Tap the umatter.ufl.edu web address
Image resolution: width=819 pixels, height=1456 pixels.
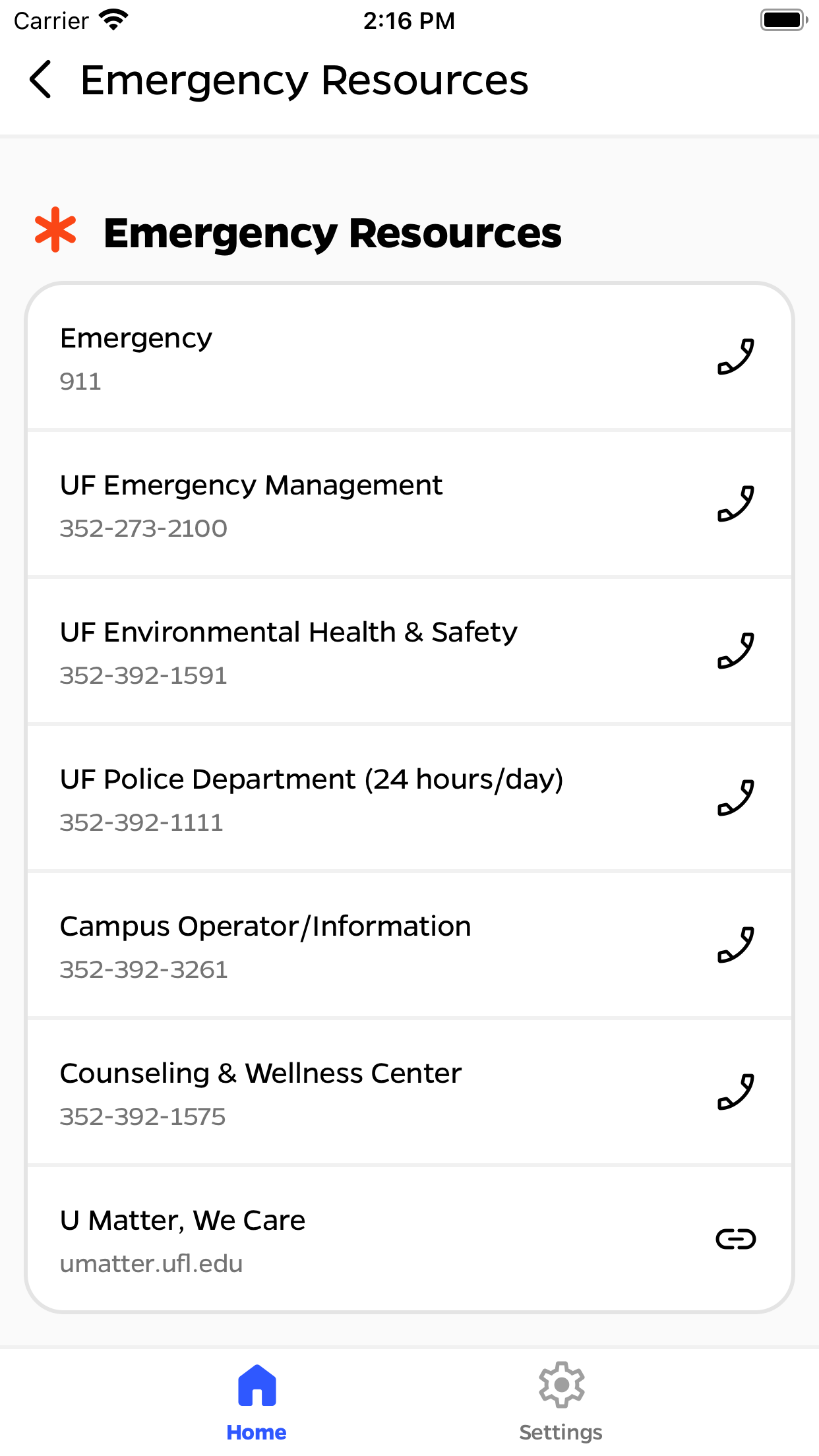pyautogui.click(x=151, y=1264)
